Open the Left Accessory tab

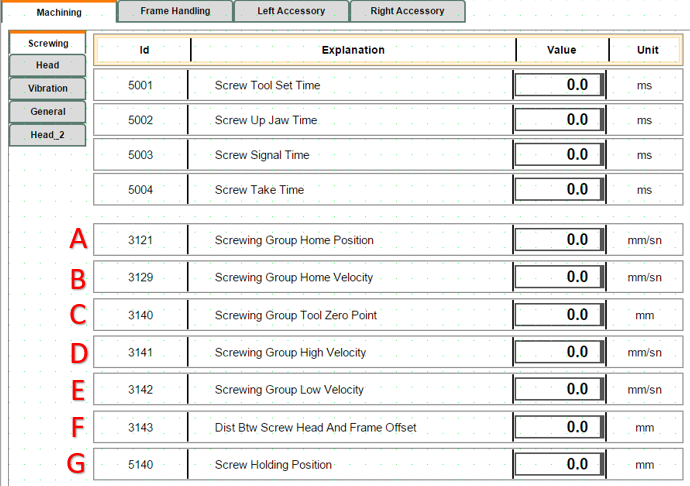[291, 11]
